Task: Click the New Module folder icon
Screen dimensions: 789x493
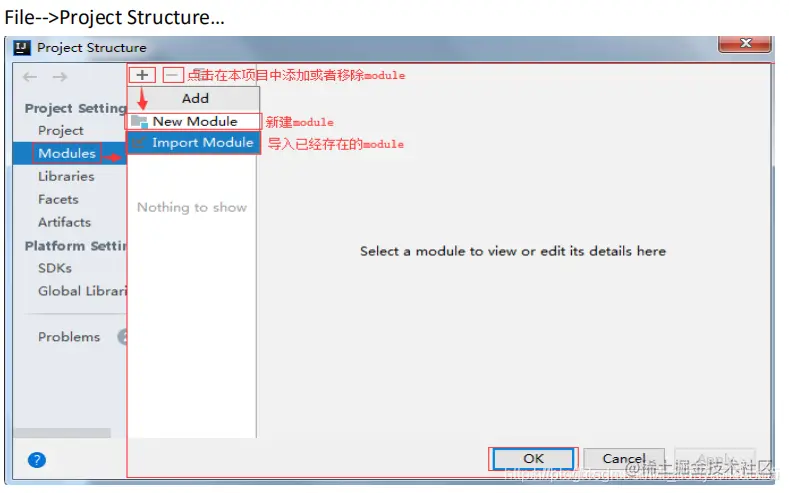Action: [x=139, y=121]
